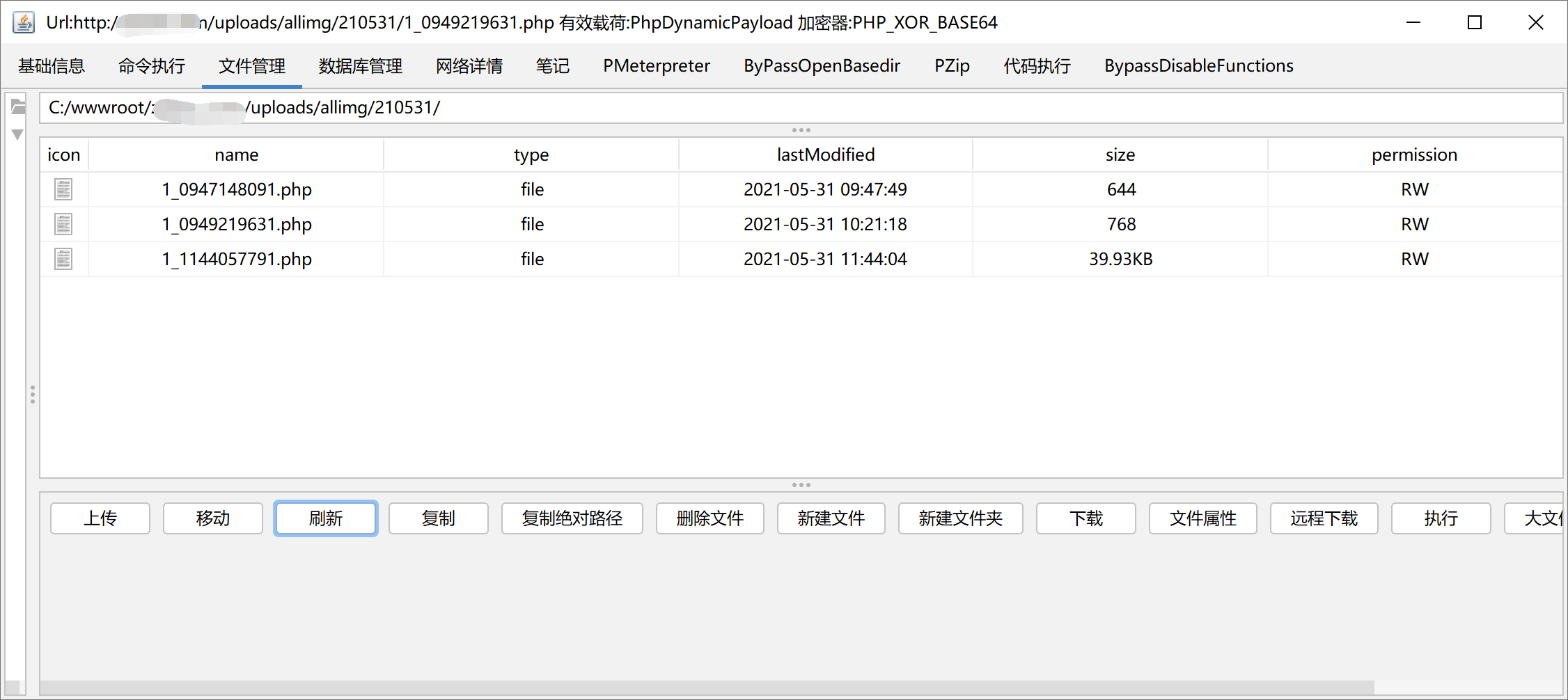1568x700 pixels.
Task: Click date 2021-05-31 11:44:04
Action: pos(826,259)
